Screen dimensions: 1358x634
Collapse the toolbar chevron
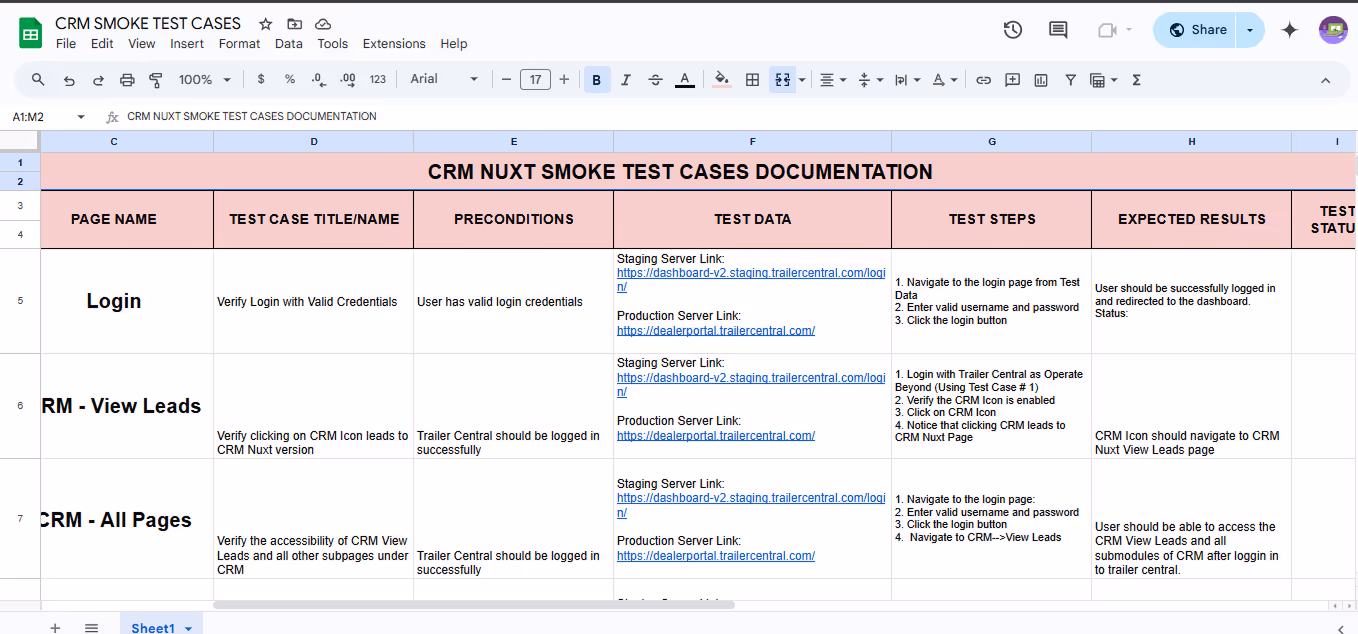click(1326, 80)
